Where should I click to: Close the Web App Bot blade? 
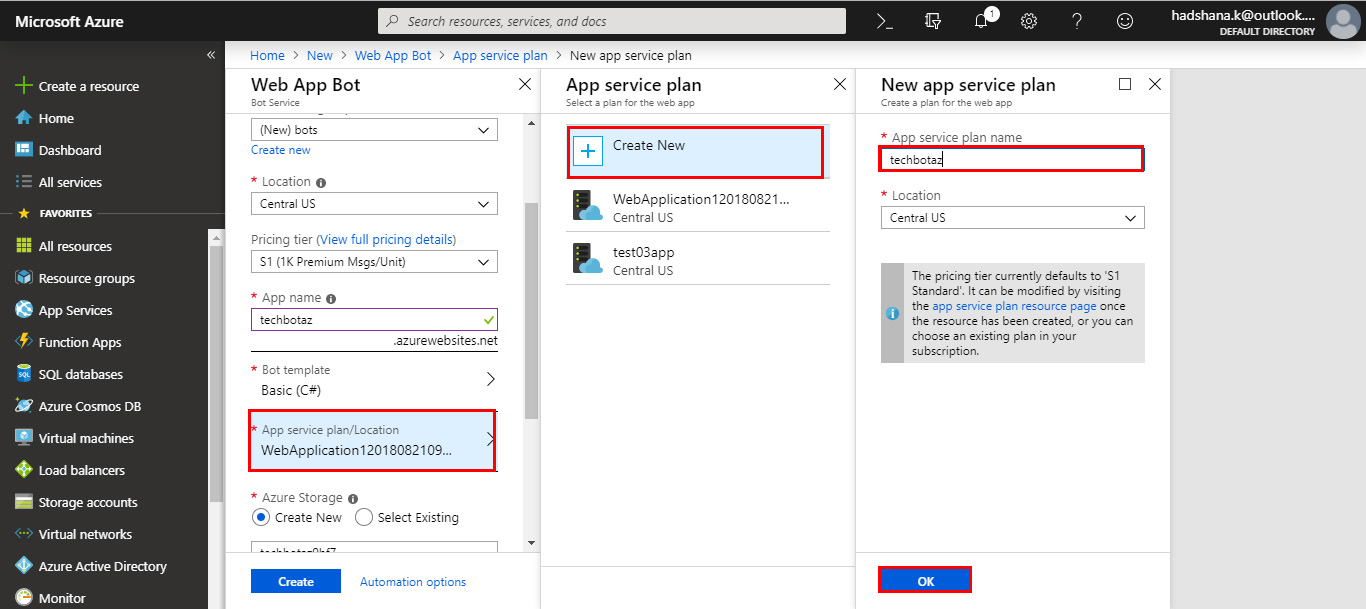[525, 85]
